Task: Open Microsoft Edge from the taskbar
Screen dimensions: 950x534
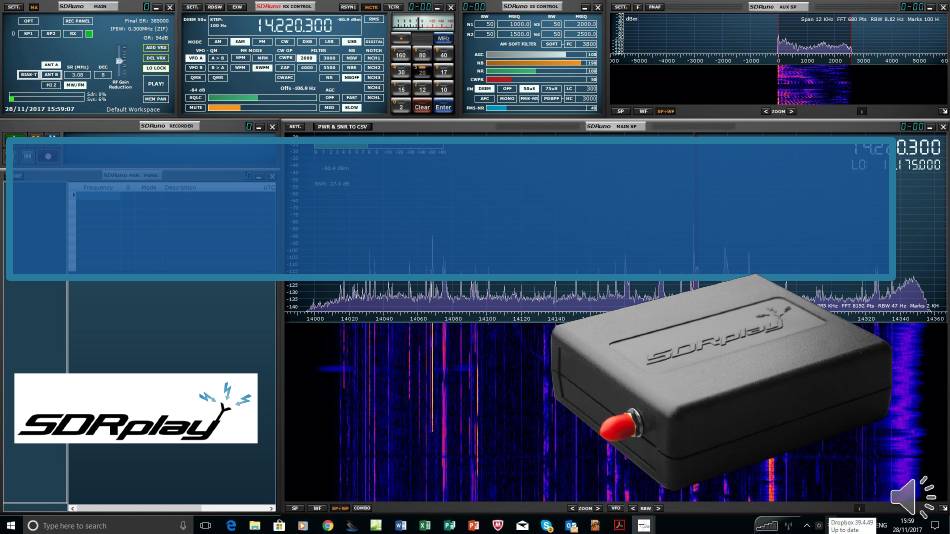Action: point(230,525)
